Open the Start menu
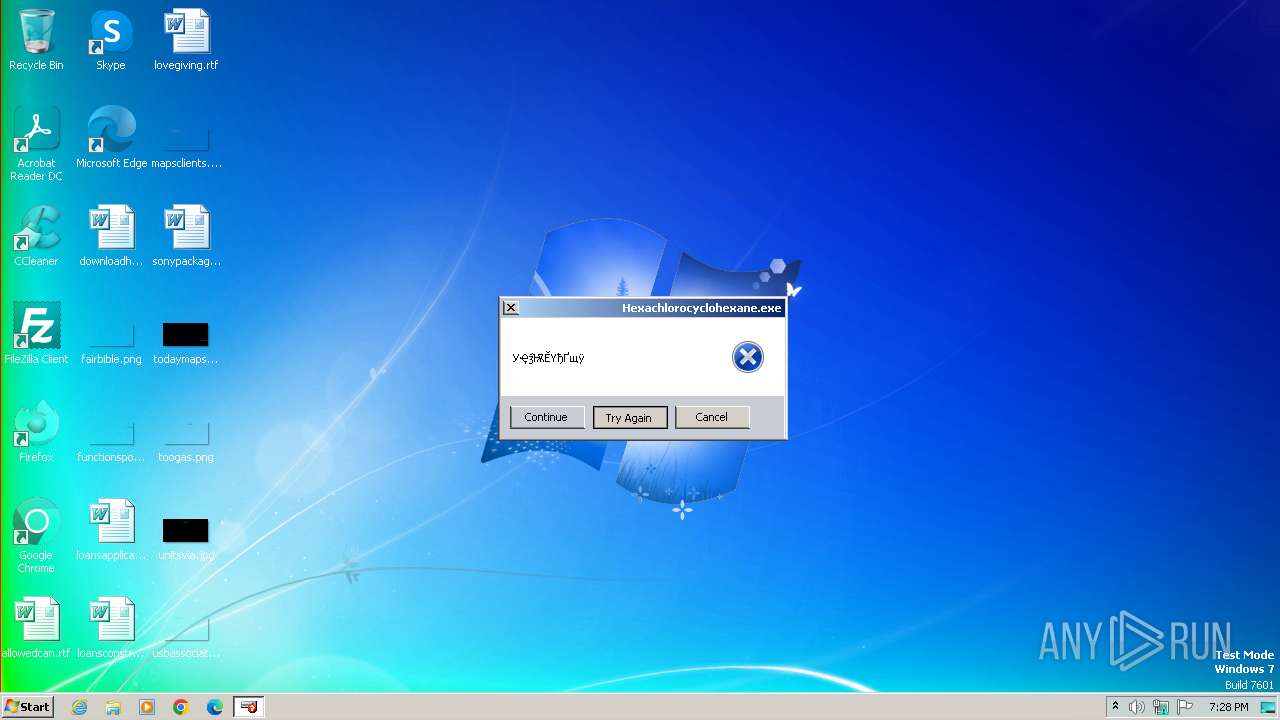 point(27,707)
